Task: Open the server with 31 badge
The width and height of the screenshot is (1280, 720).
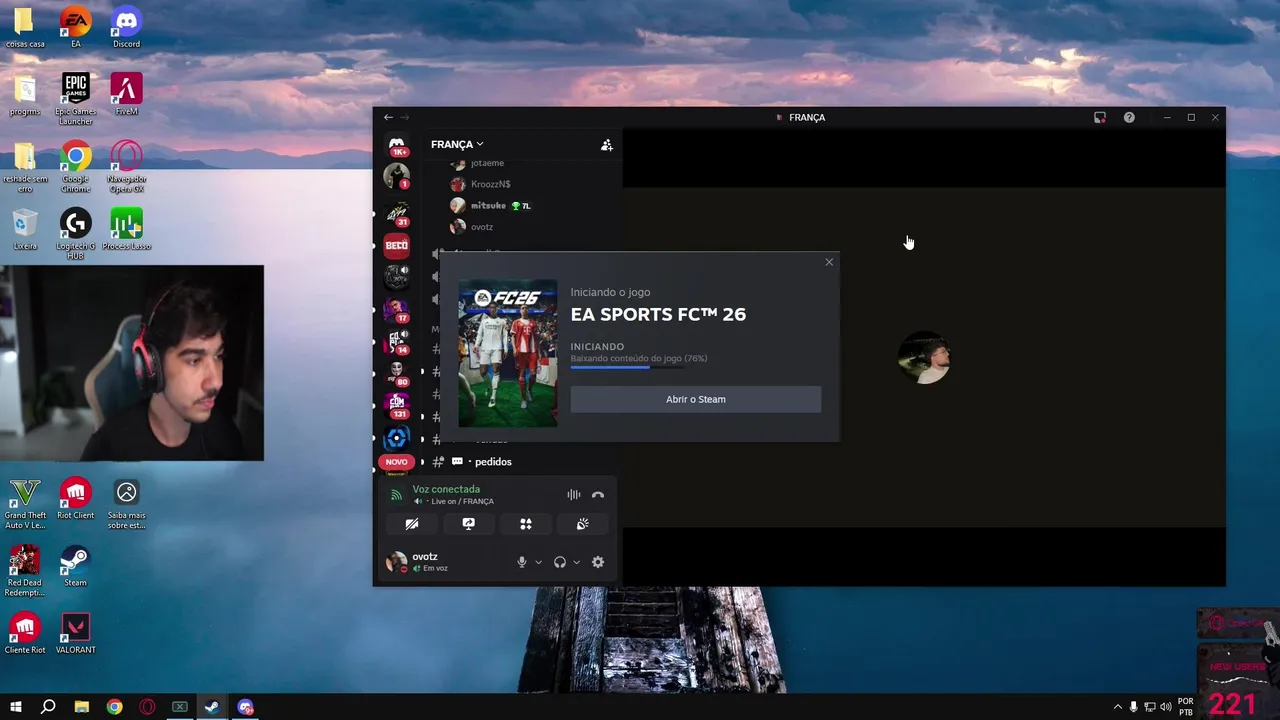Action: (x=397, y=213)
